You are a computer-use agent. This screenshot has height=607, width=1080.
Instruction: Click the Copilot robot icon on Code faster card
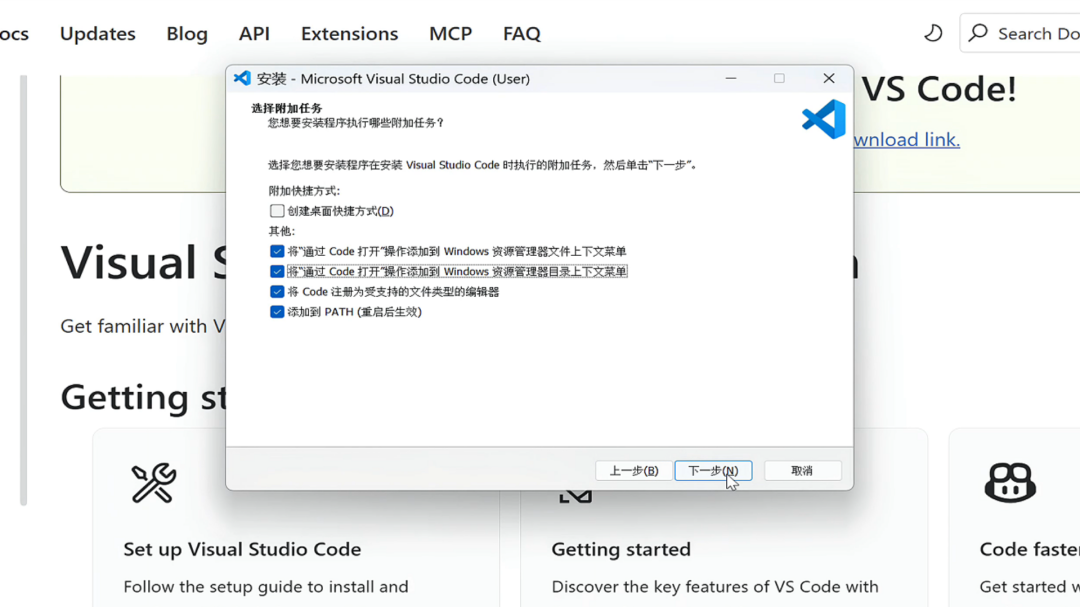tap(1010, 482)
